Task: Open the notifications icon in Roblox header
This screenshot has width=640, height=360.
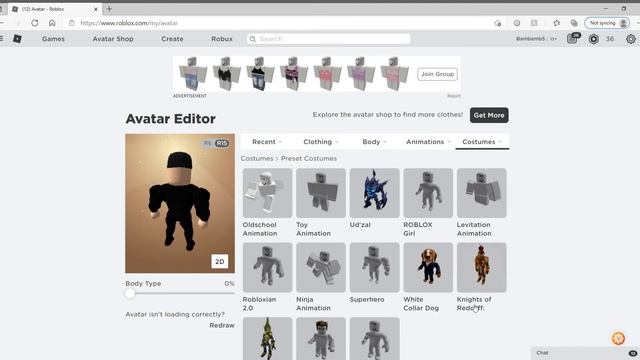Action: pyautogui.click(x=573, y=38)
